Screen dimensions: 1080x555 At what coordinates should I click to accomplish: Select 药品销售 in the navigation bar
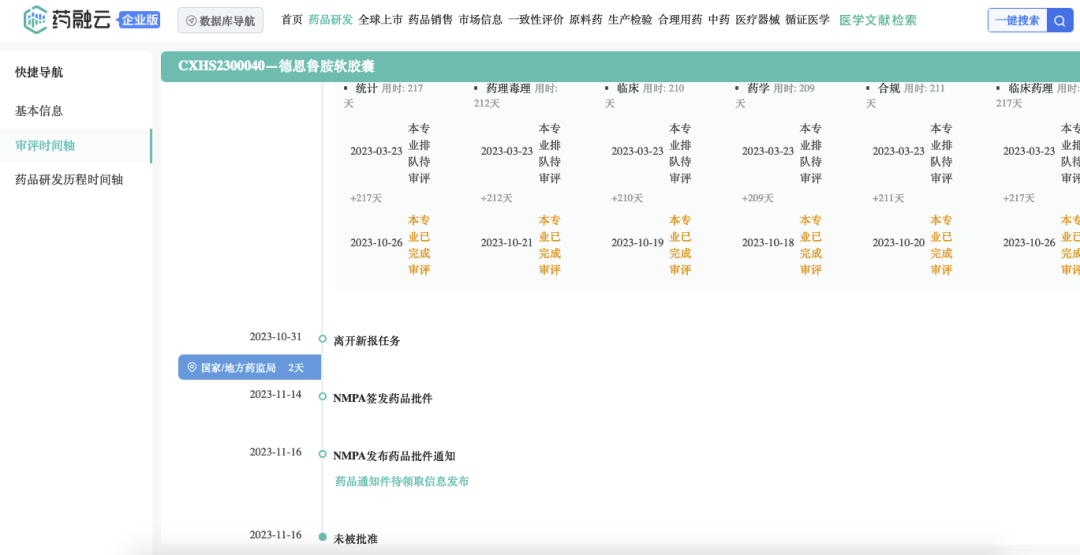point(430,20)
